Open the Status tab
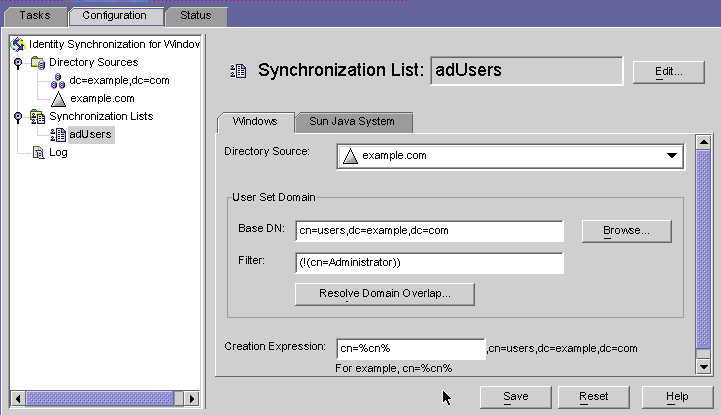 pos(196,15)
